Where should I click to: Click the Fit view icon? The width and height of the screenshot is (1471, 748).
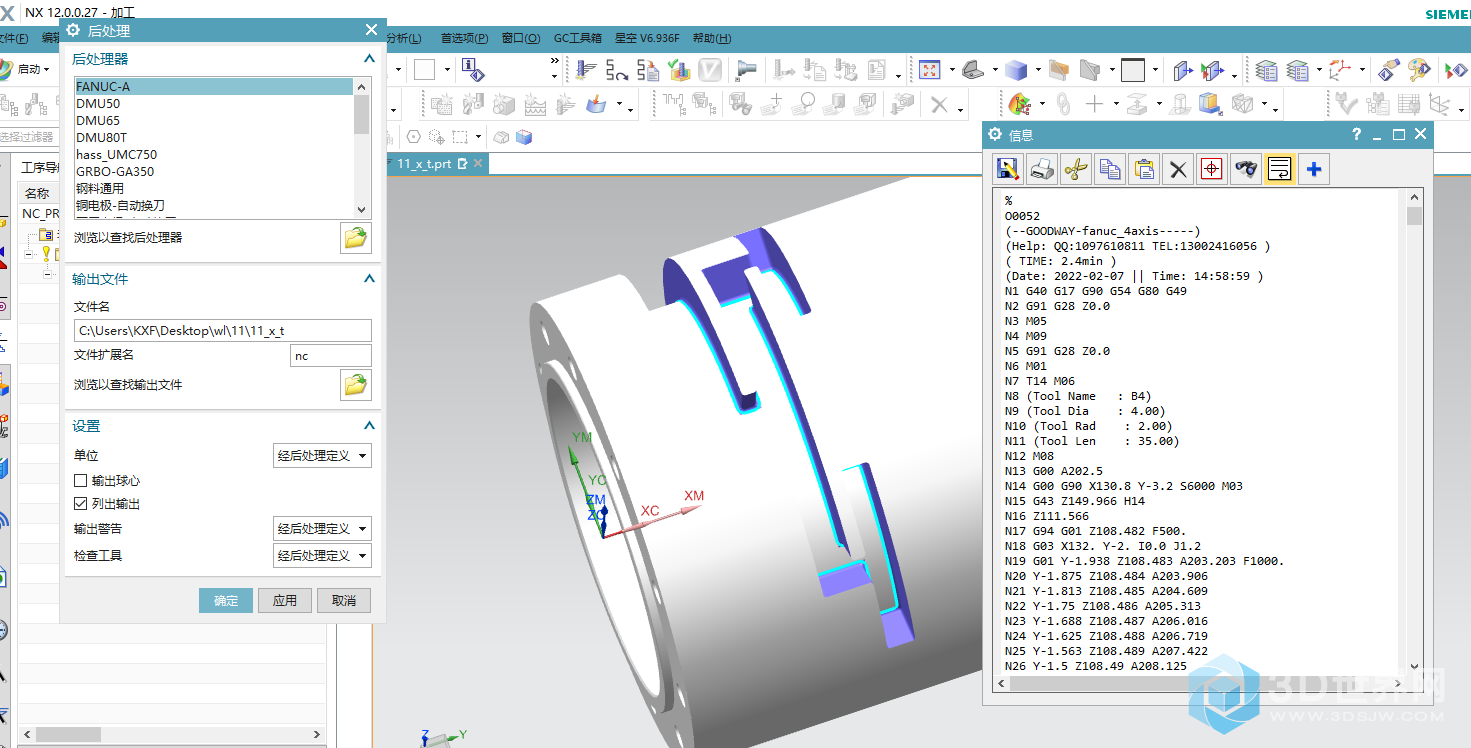930,70
